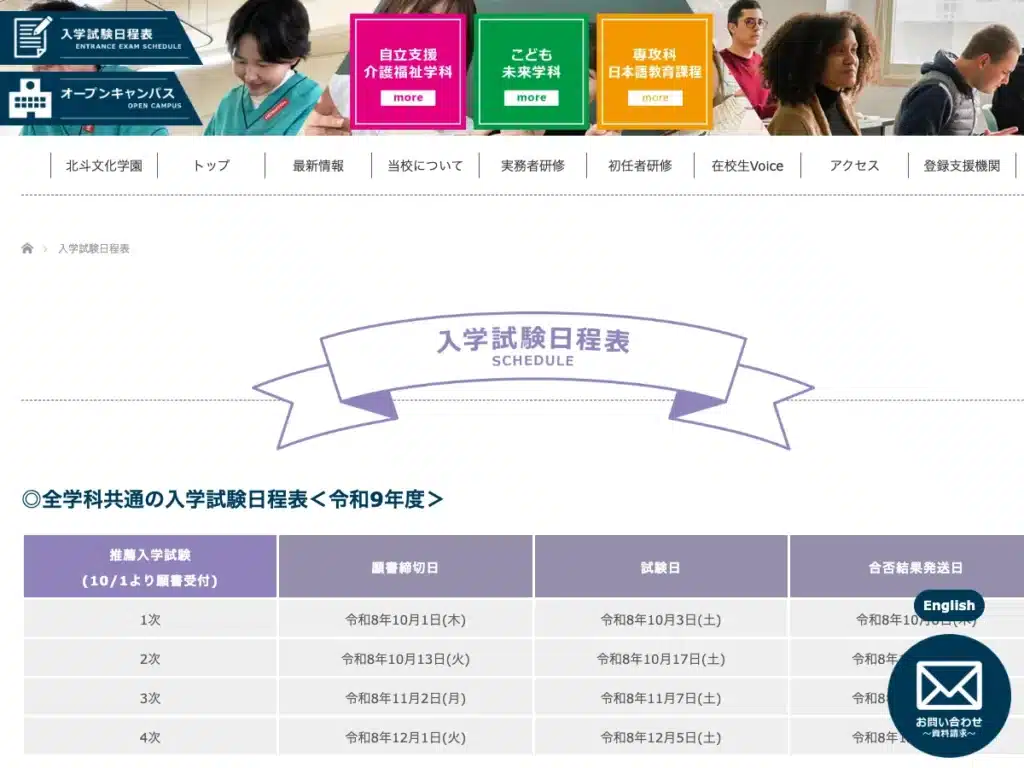The width and height of the screenshot is (1024, 768).
Task: Click the home breadcrumb icon
Action: click(x=27, y=248)
